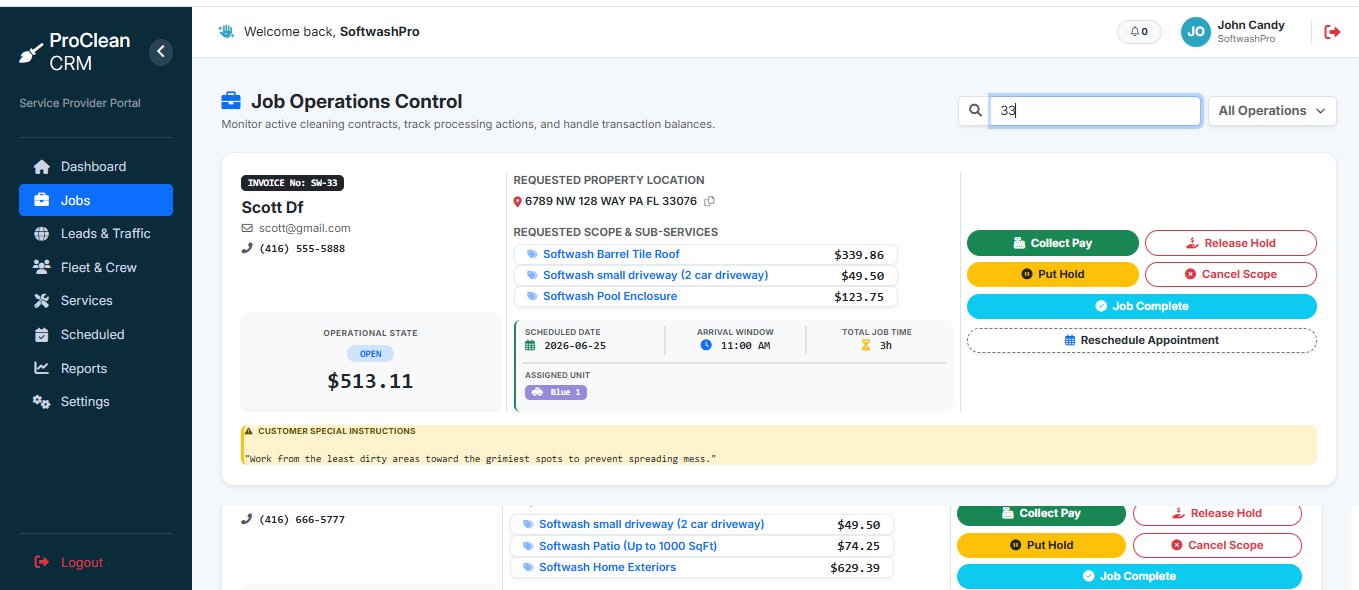The height and width of the screenshot is (590, 1359).
Task: Click the ProClean CRM broom logo
Action: tap(31, 53)
